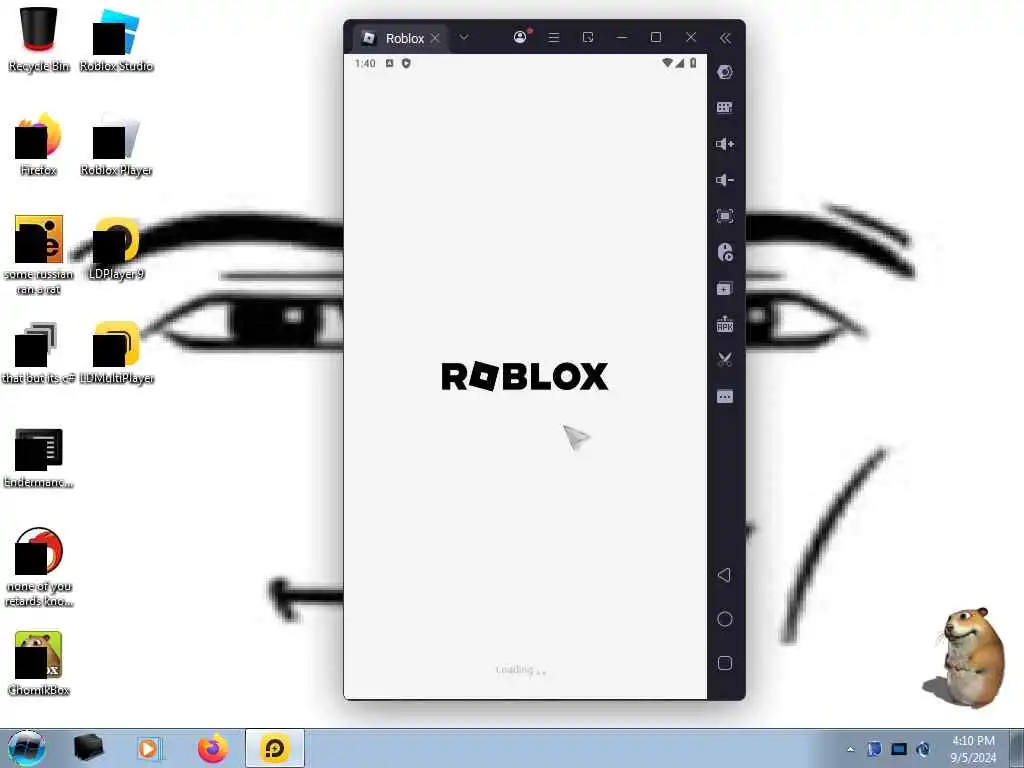Click LDPlayer taskbar button
1024x768 pixels.
pos(275,748)
